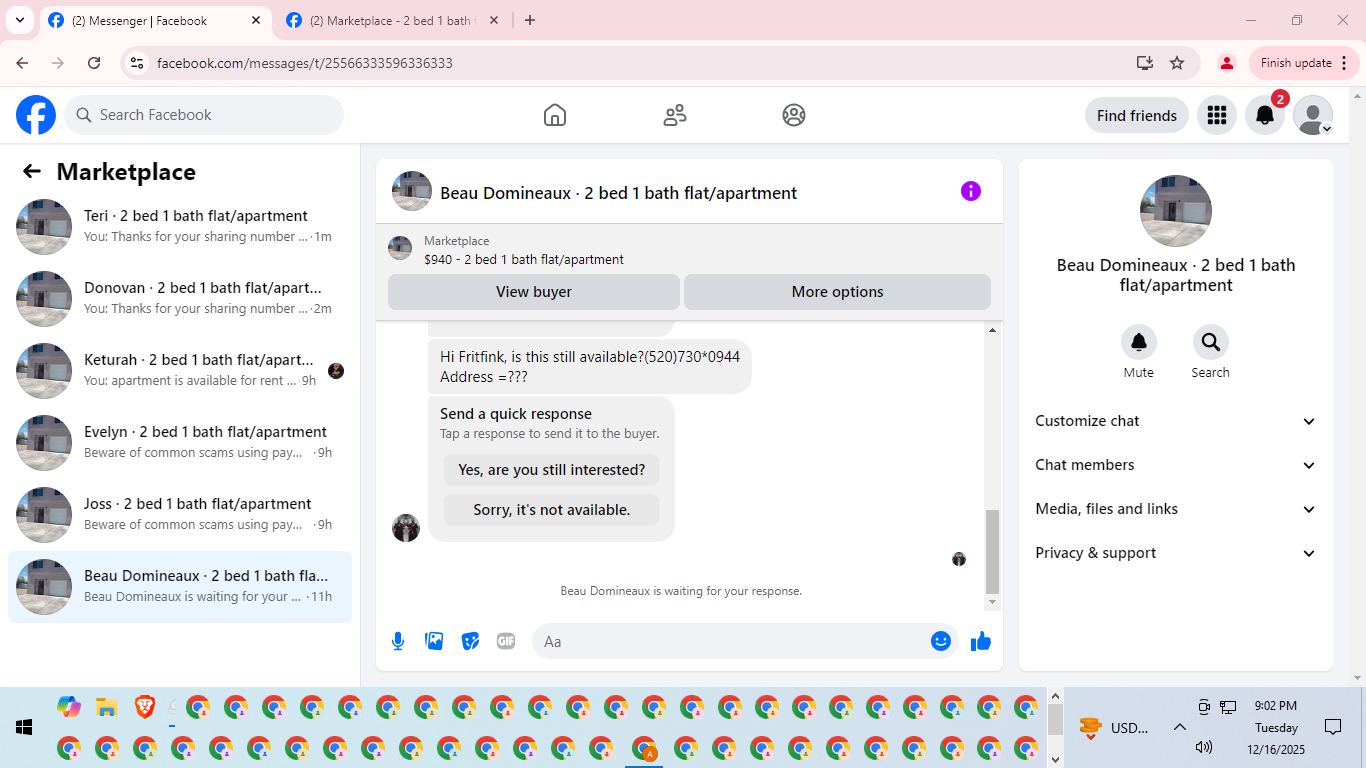Click the Find friends button
1366x768 pixels.
(x=1137, y=115)
